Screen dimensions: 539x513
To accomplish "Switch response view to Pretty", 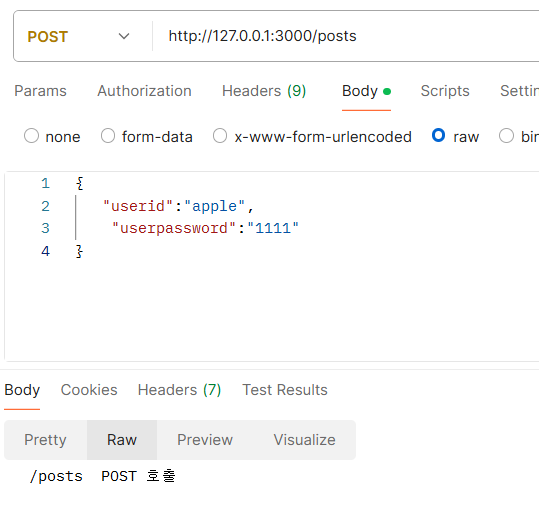I will coord(45,440).
